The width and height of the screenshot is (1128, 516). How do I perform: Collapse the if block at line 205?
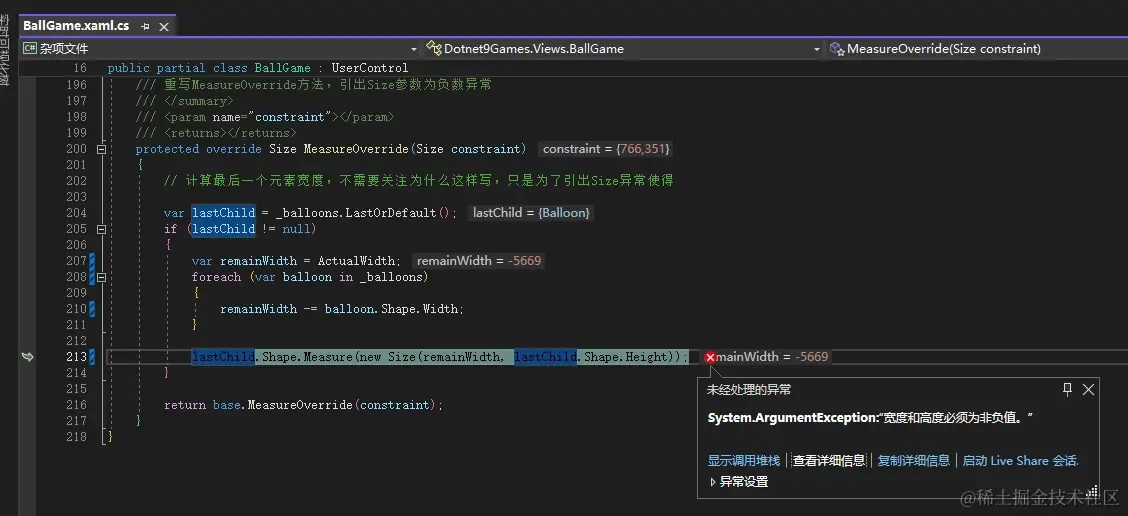tap(101, 229)
